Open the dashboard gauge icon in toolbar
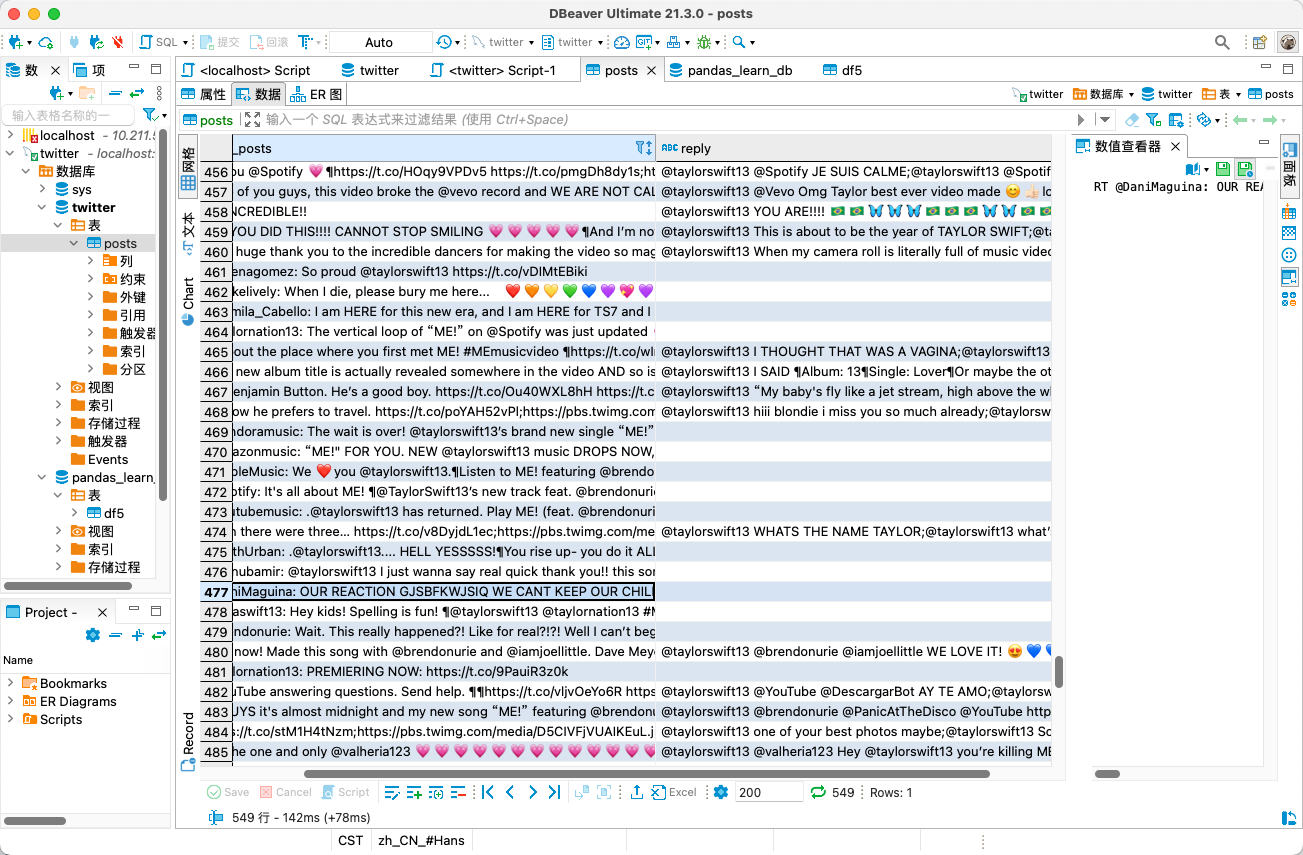Screen dimensions: 1303x855 click(621, 42)
